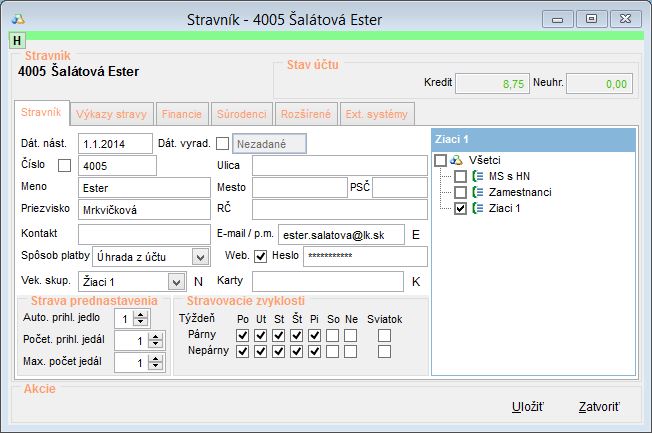Image resolution: width=652 pixels, height=433 pixels.
Task: Click the Ziaci 1 group icon in tree
Action: point(476,208)
